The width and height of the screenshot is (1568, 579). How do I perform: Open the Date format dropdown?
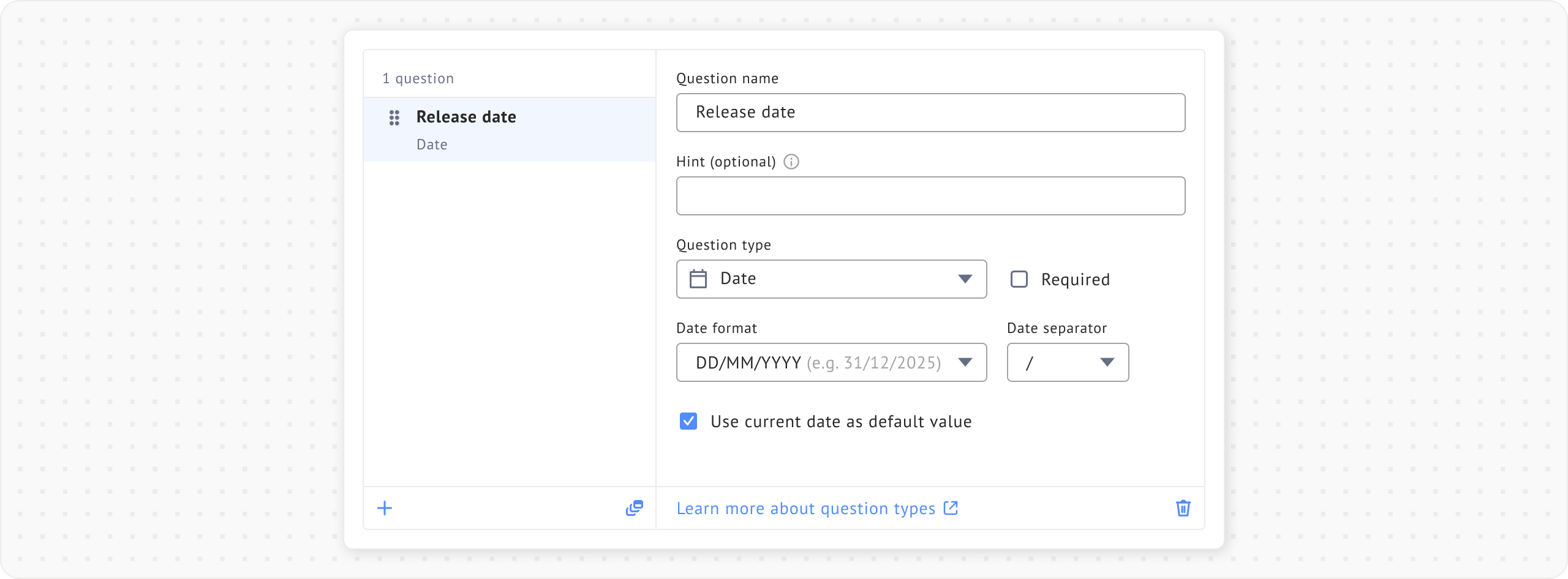831,362
